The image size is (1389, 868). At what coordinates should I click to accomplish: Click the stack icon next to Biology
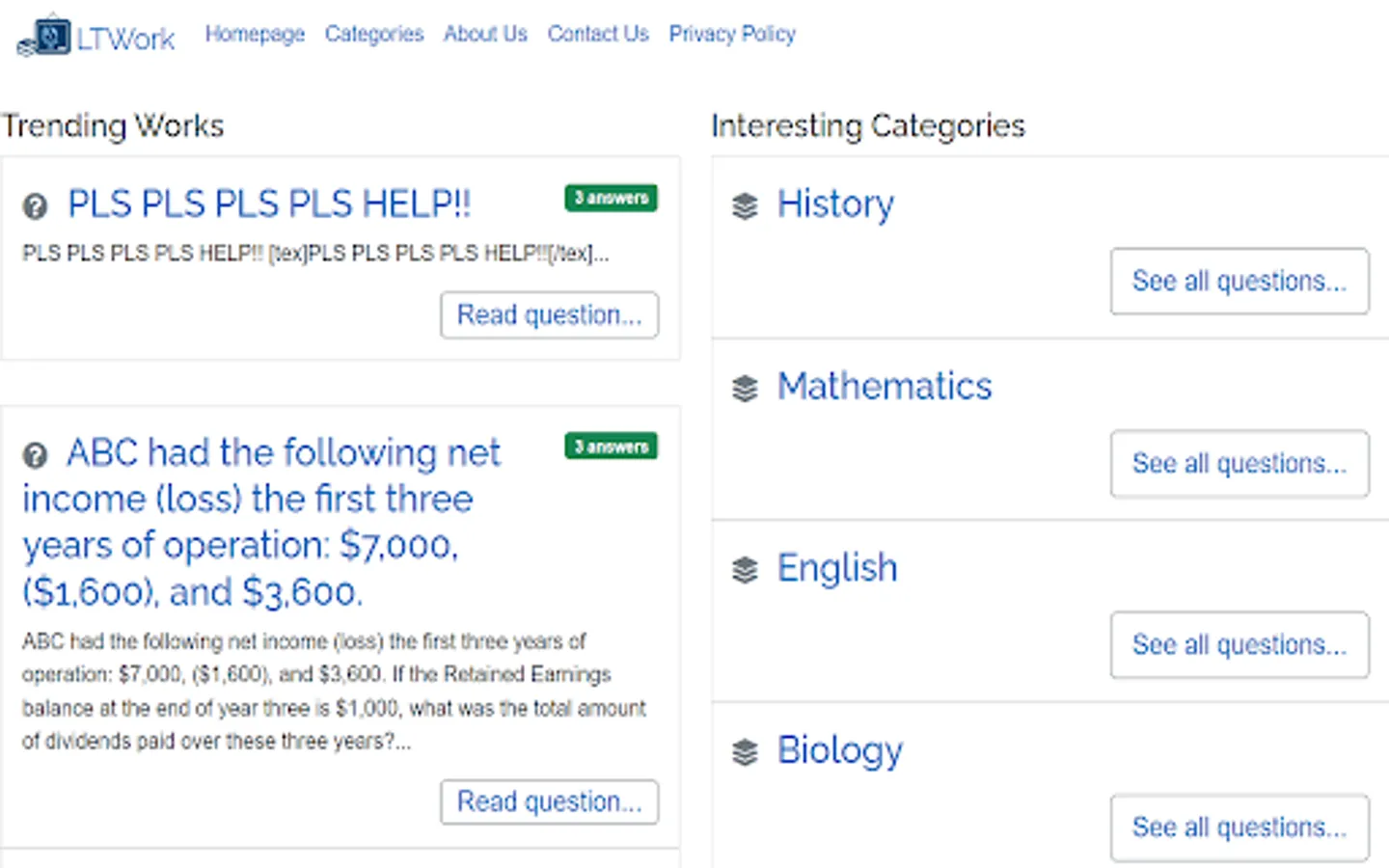coord(745,752)
